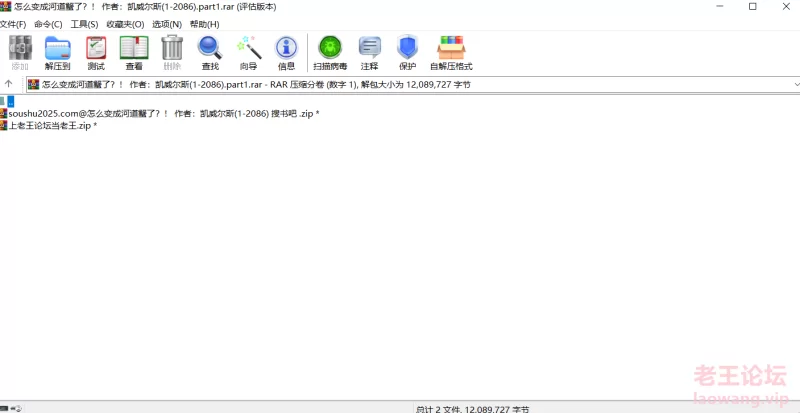The width and height of the screenshot is (800, 413).
Task: Select the 上老王论坛当老王.zip file
Action: [50, 126]
